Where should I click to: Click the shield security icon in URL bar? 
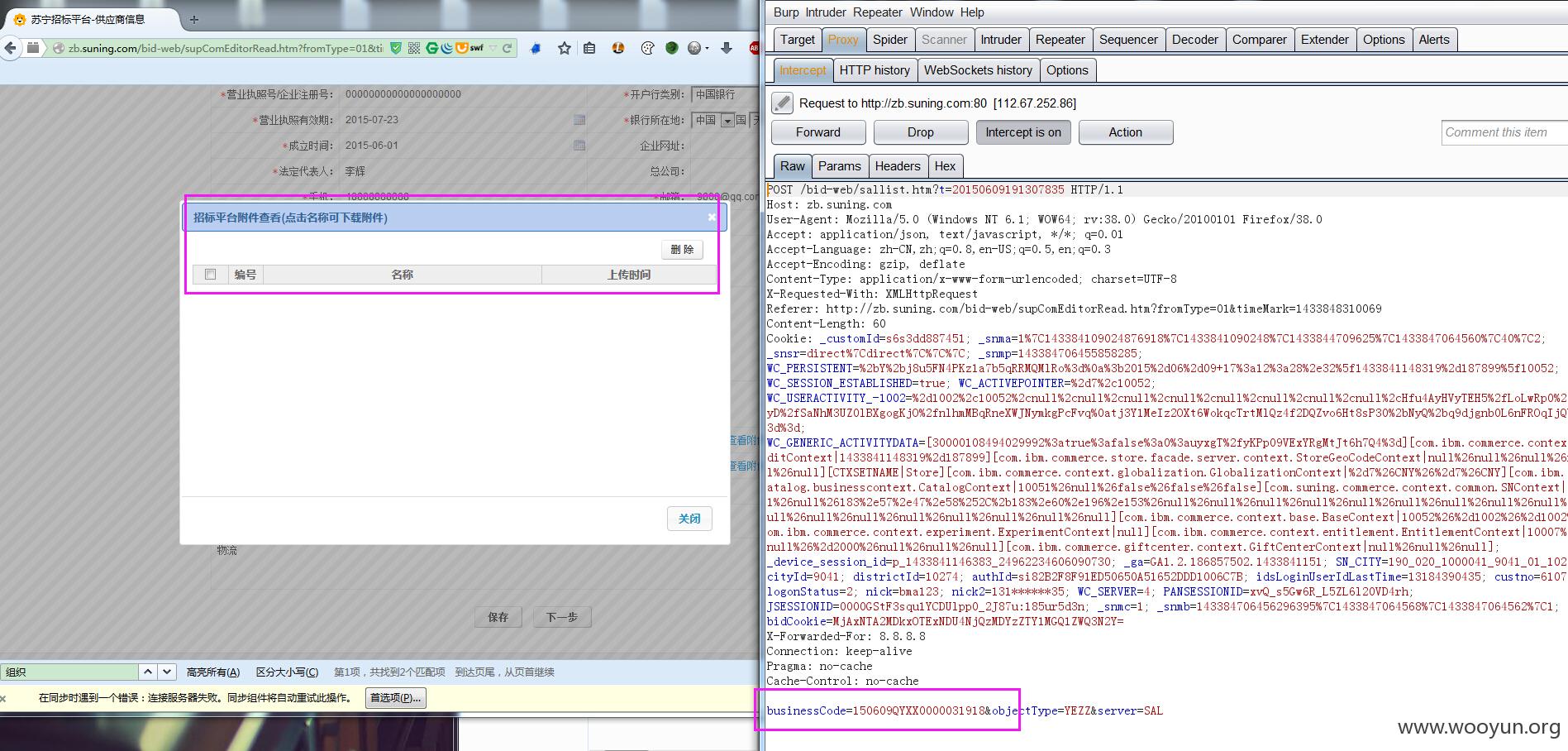[x=396, y=48]
